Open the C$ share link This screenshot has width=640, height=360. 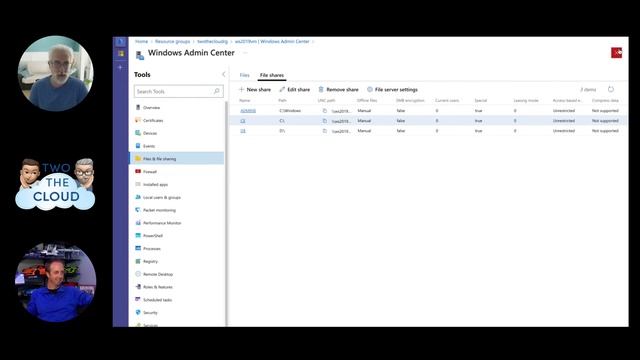click(242, 121)
